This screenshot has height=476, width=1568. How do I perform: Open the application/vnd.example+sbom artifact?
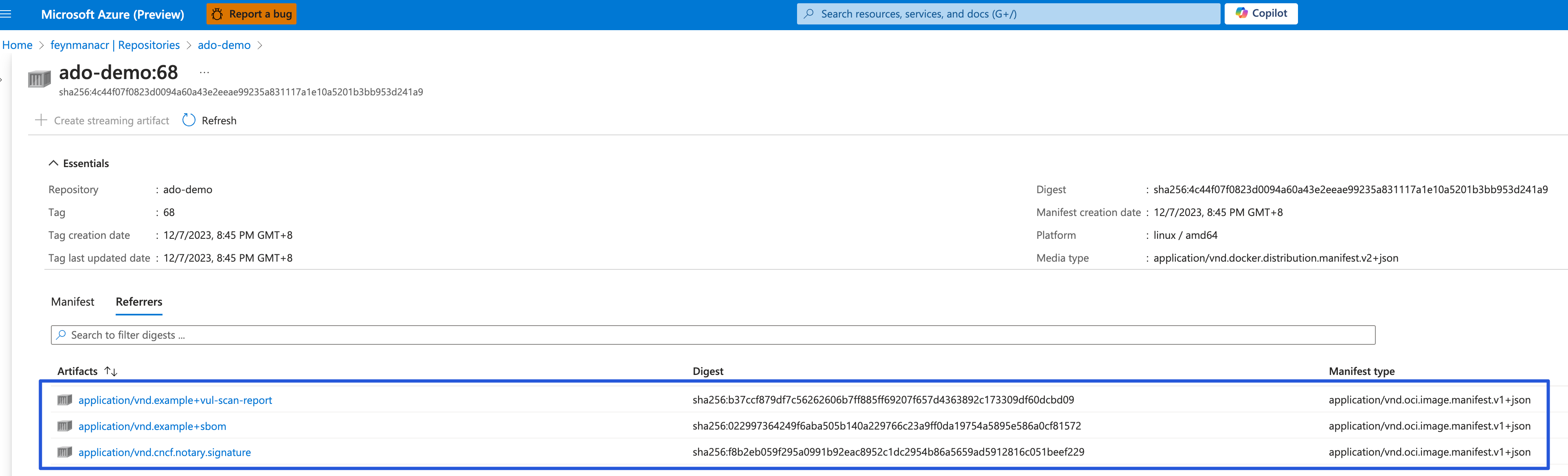152,426
